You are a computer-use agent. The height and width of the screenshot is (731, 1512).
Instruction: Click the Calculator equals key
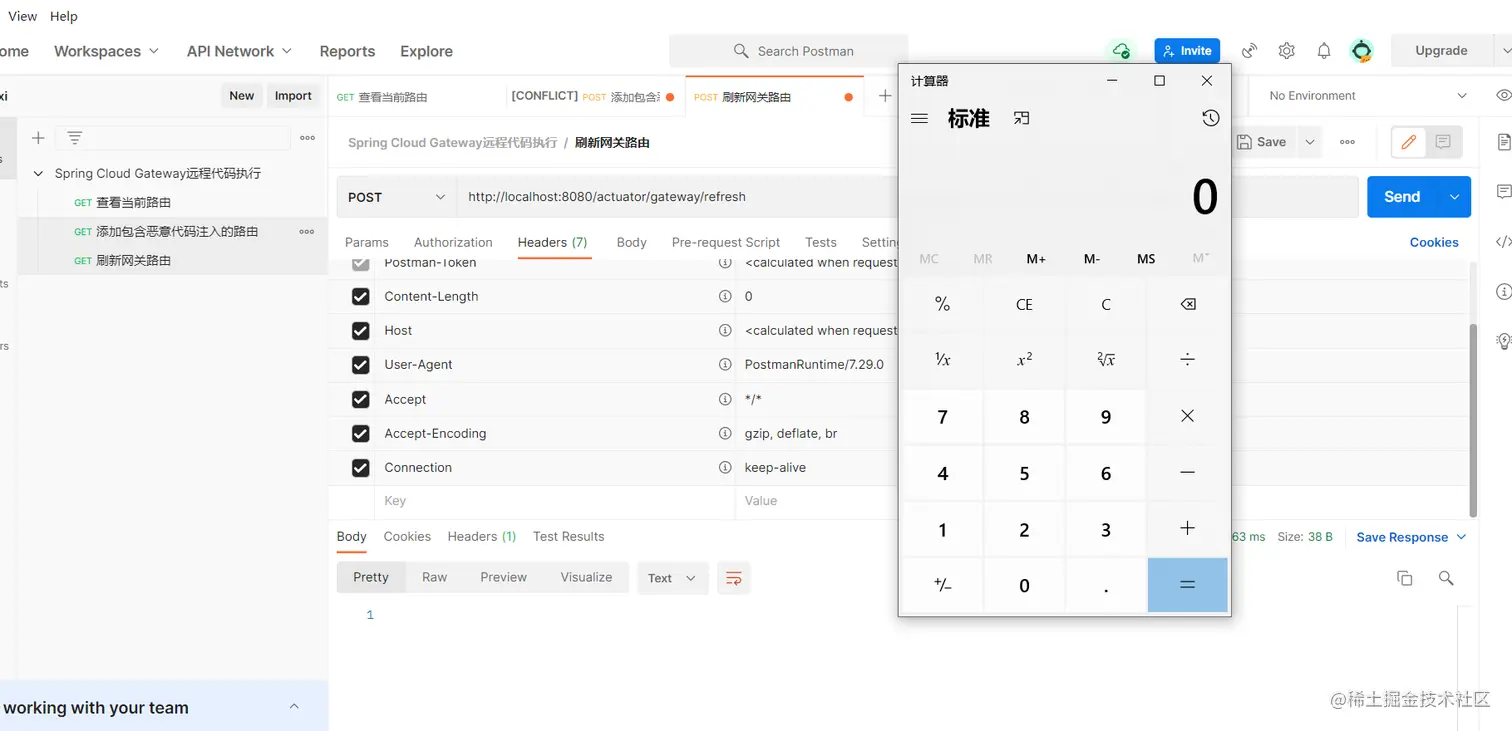(1187, 585)
